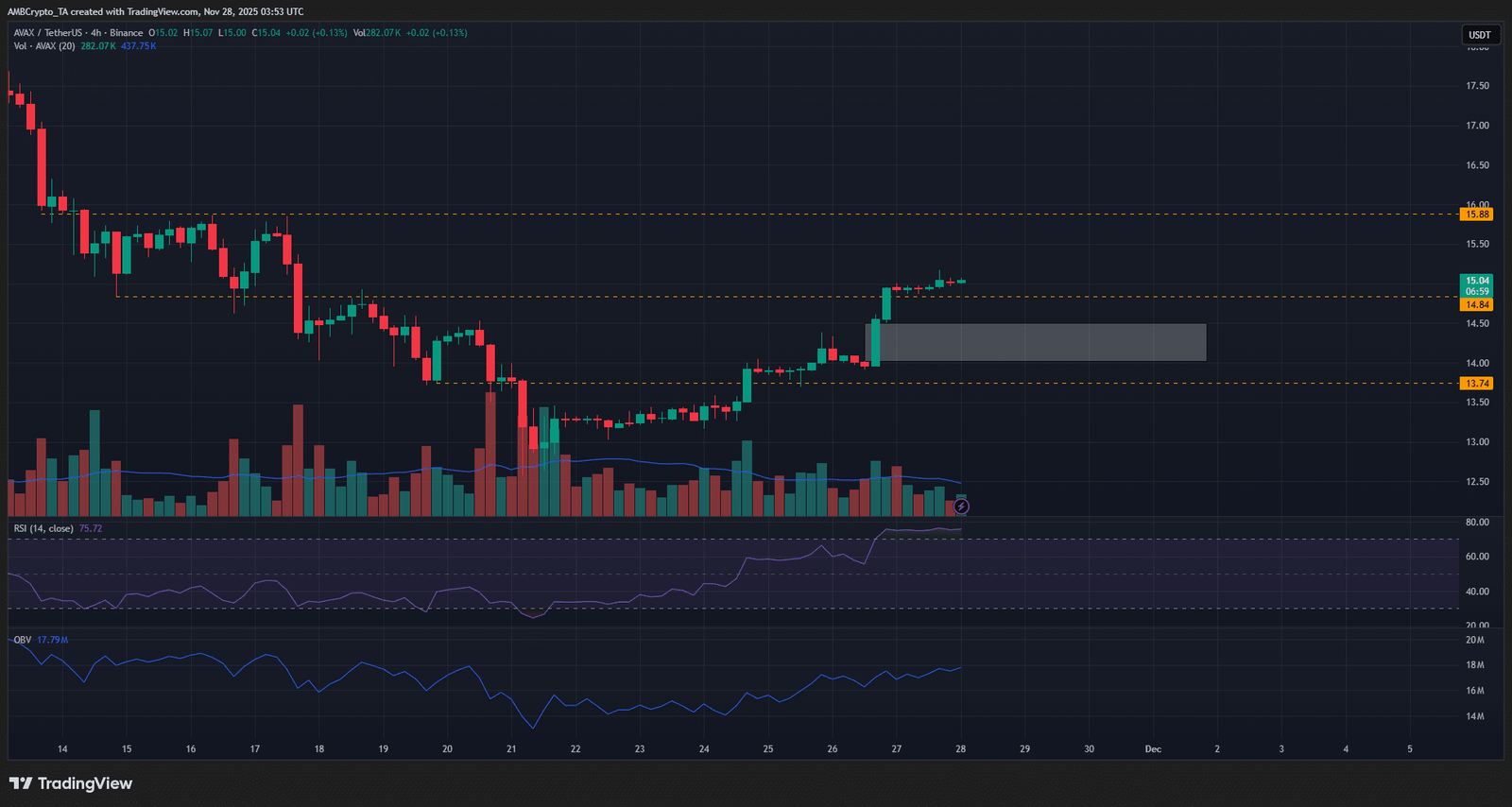Click the 80.00 RSI scale label
The width and height of the screenshot is (1512, 807).
coord(1477,523)
